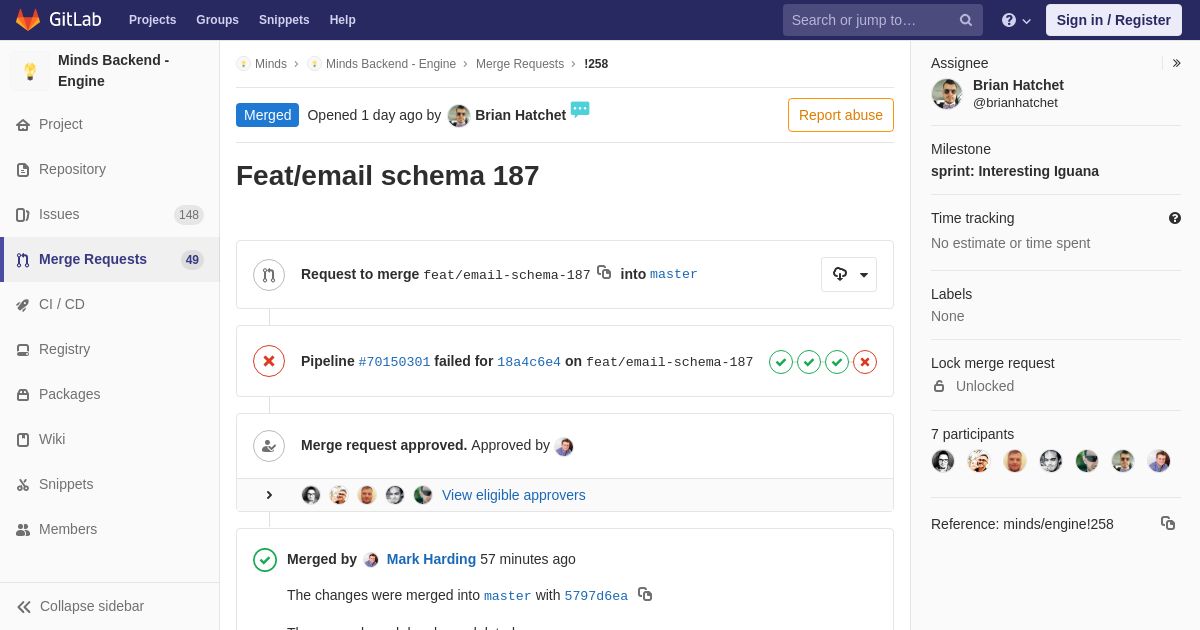The height and width of the screenshot is (630, 1200).
Task: Open Merge Requests in the sidebar
Action: tap(110, 259)
